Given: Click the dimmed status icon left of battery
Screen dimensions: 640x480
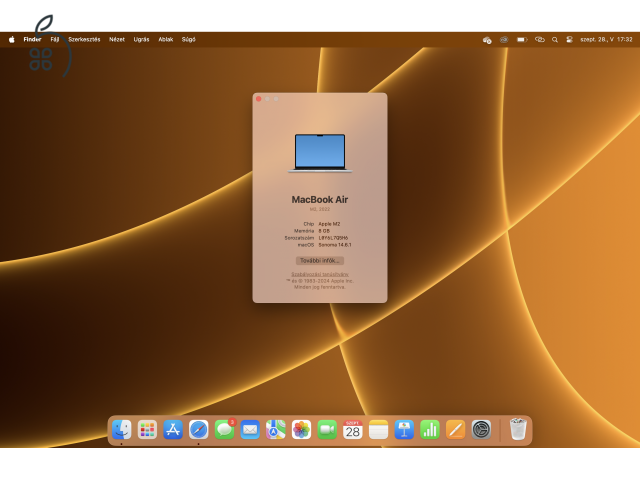Looking at the screenshot, I should pos(504,40).
